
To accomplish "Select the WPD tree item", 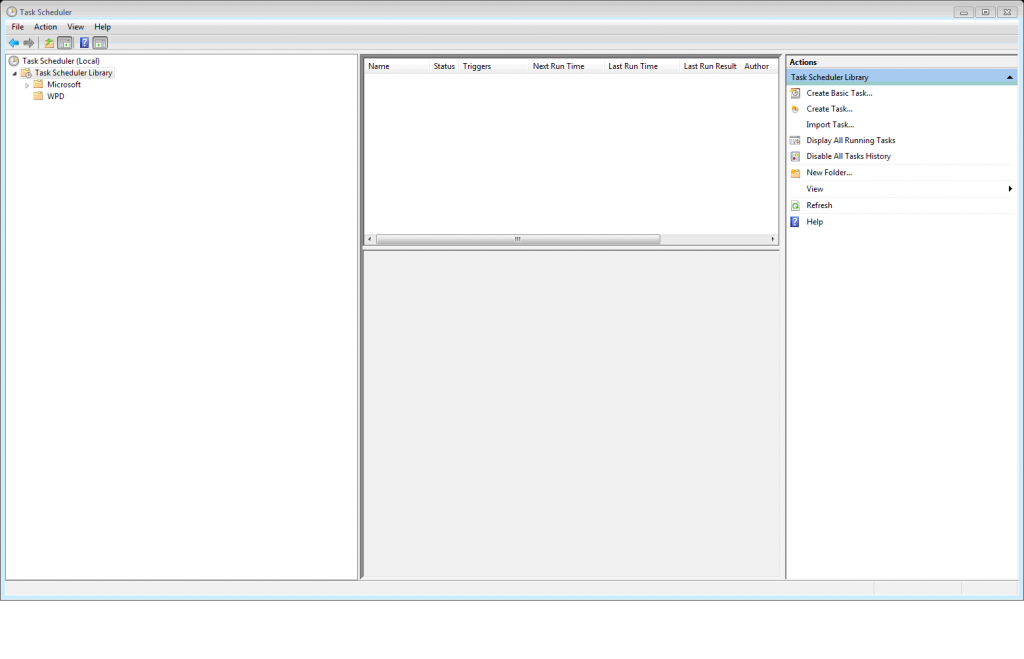I will tap(56, 96).
